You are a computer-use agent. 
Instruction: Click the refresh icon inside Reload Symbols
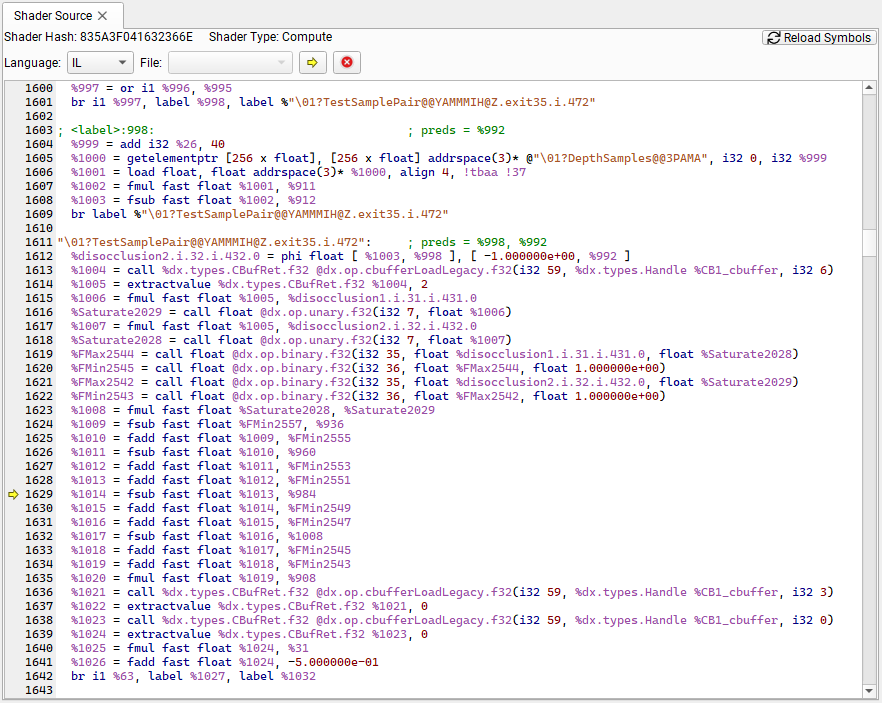click(x=772, y=37)
